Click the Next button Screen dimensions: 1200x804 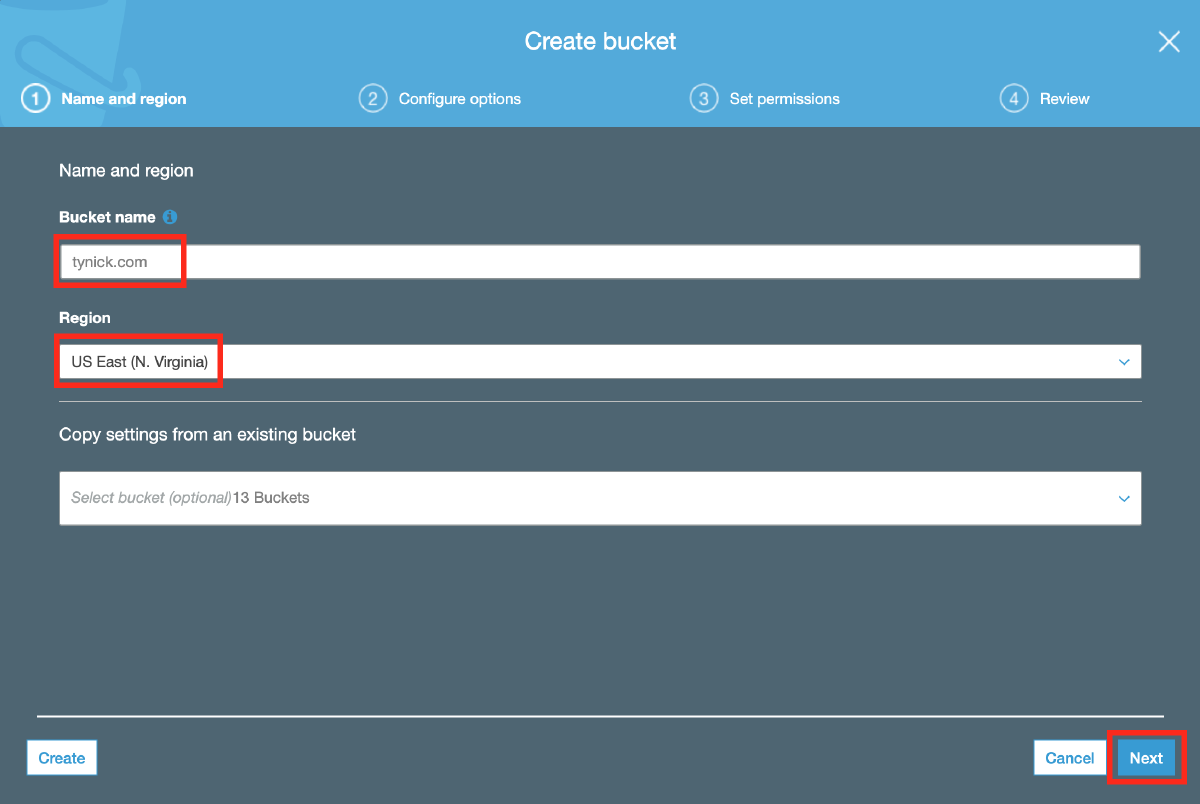click(1146, 758)
